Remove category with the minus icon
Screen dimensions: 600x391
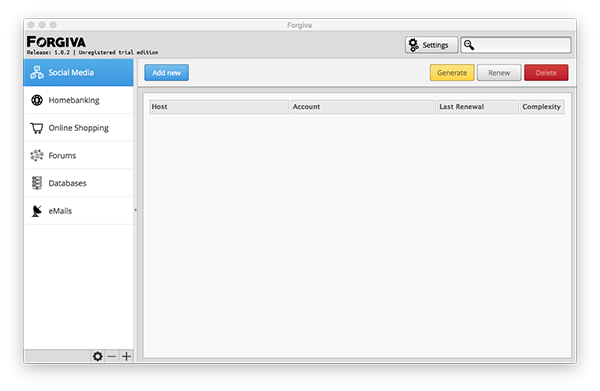point(112,357)
